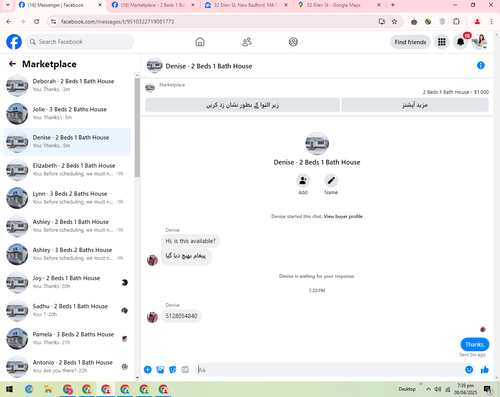The image size is (500, 397).
Task: Click the address bar URL
Action: point(117,22)
